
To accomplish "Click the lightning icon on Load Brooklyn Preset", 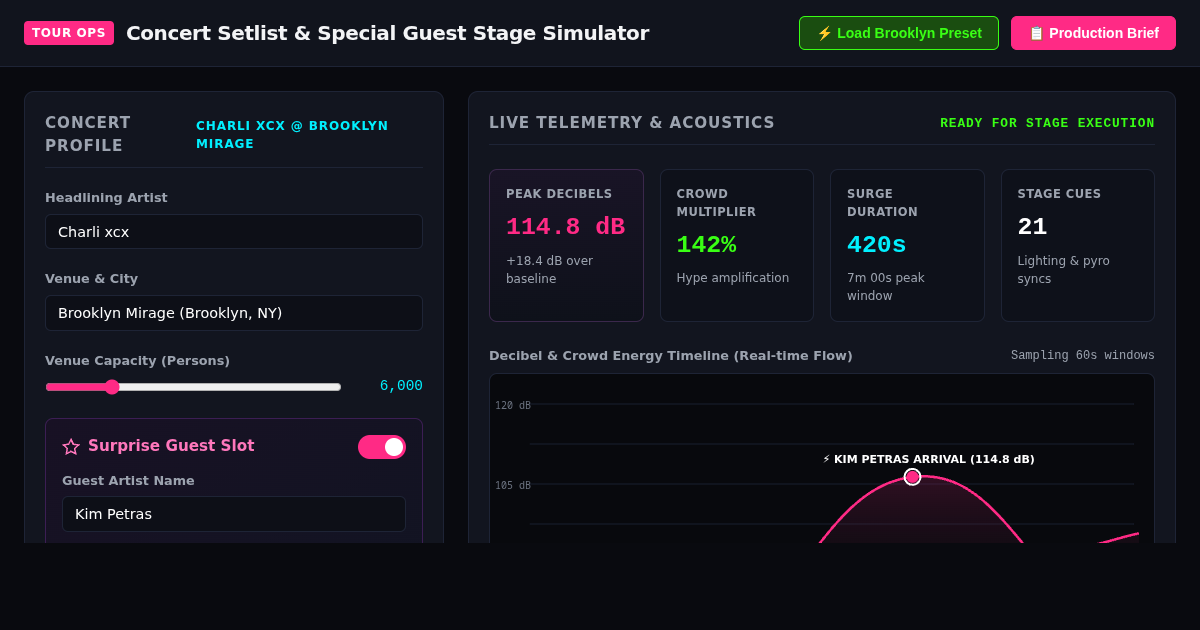I will click(x=824, y=33).
